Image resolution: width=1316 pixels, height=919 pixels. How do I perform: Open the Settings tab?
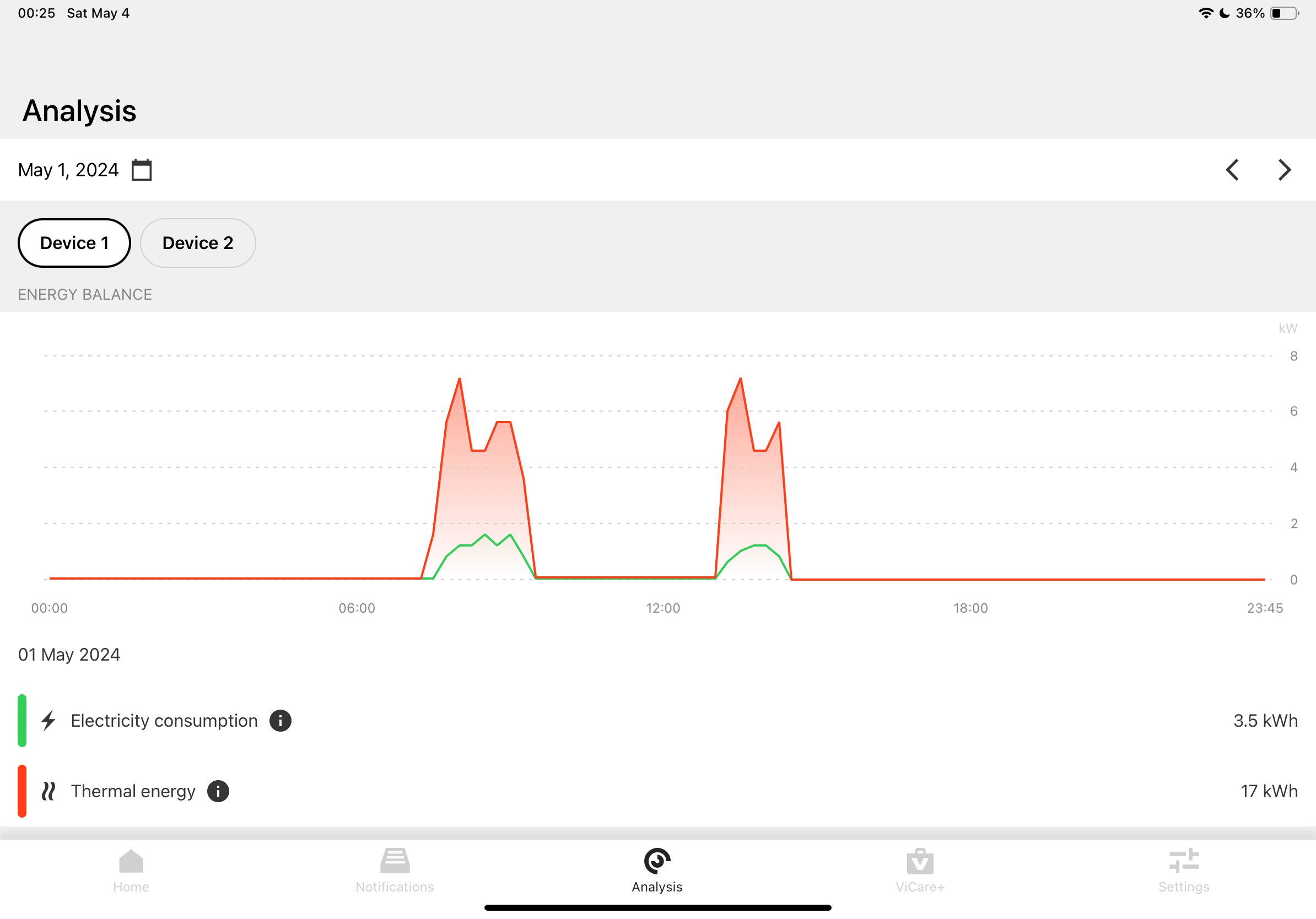pos(1184,871)
